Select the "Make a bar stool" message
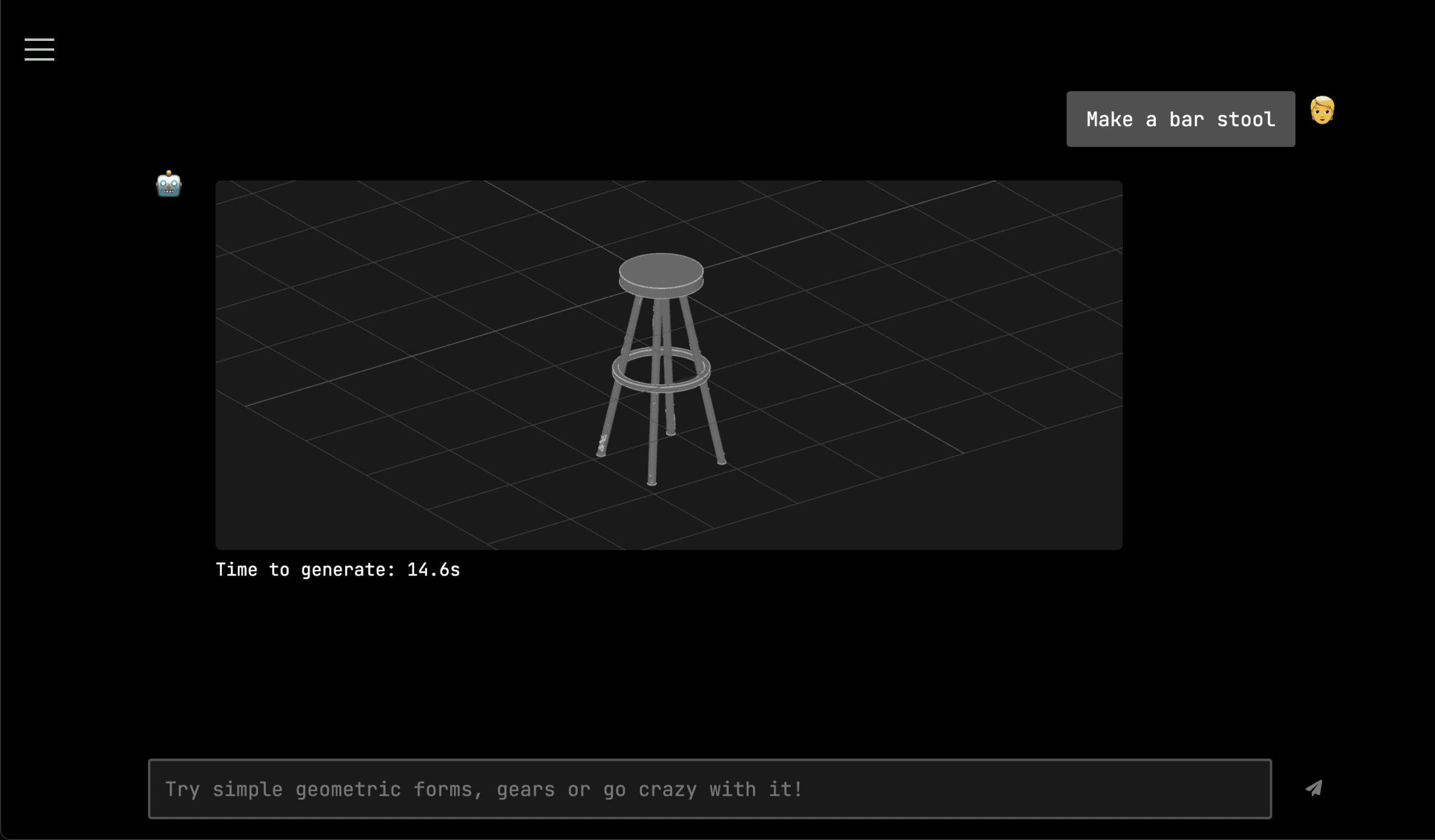Image resolution: width=1435 pixels, height=840 pixels. [x=1180, y=119]
